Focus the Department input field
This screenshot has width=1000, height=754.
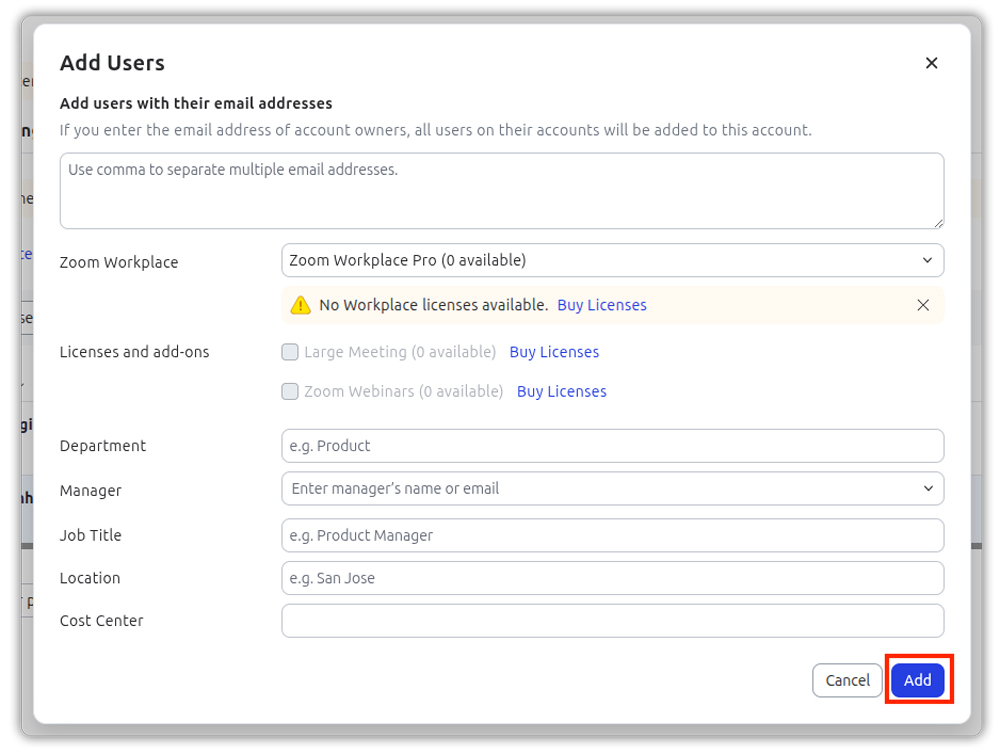coord(612,446)
